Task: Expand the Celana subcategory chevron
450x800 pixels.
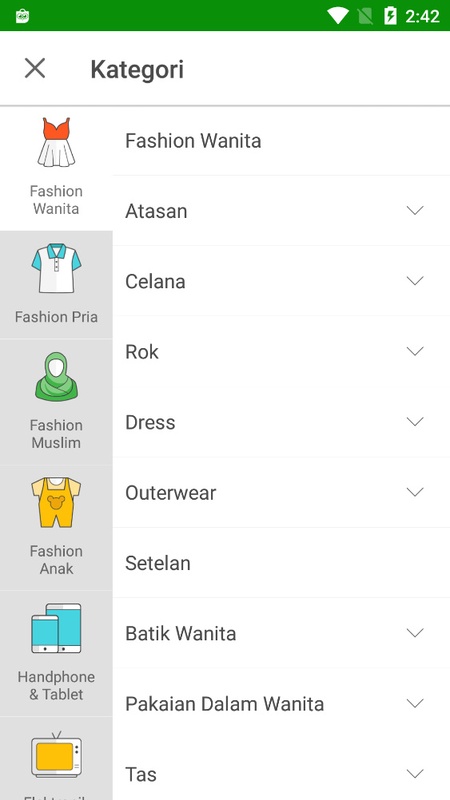Action: tap(415, 281)
